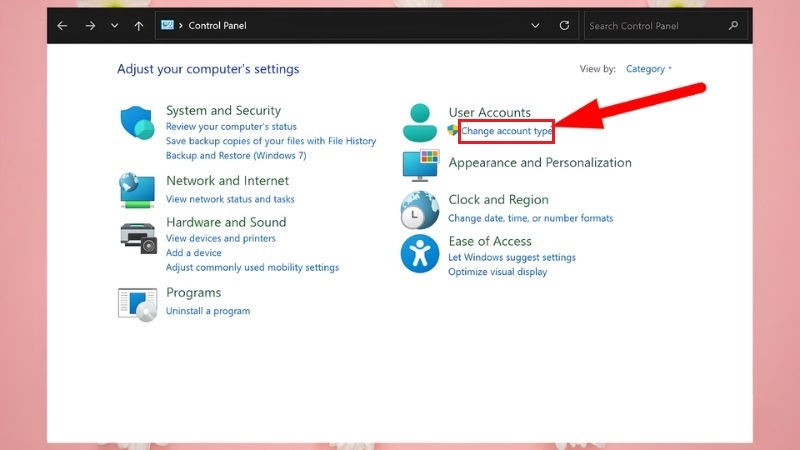800x450 pixels.
Task: Open Network and Internet category
Action: pyautogui.click(x=228, y=181)
